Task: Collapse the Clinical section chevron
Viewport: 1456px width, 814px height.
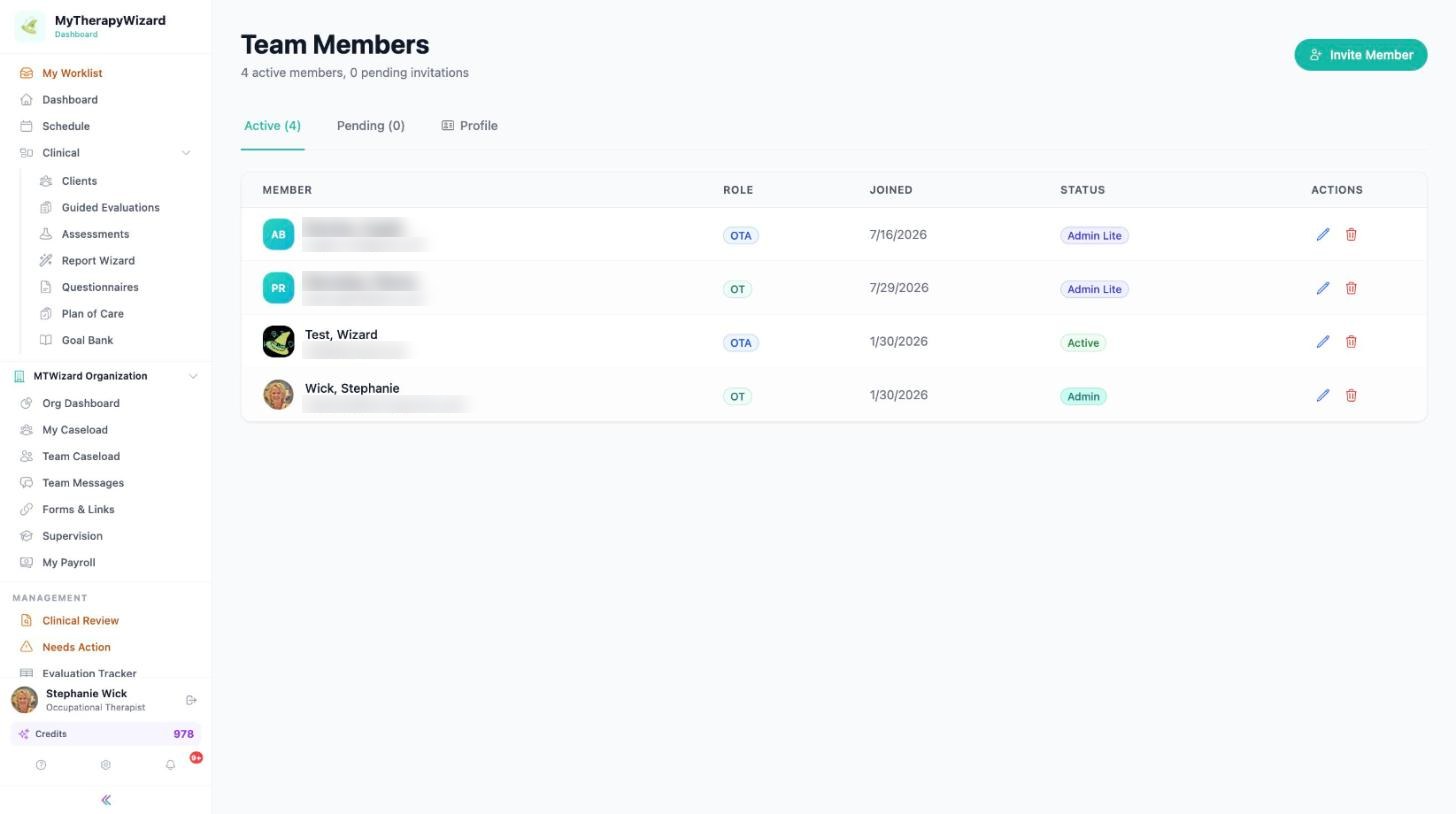Action: coord(185,153)
